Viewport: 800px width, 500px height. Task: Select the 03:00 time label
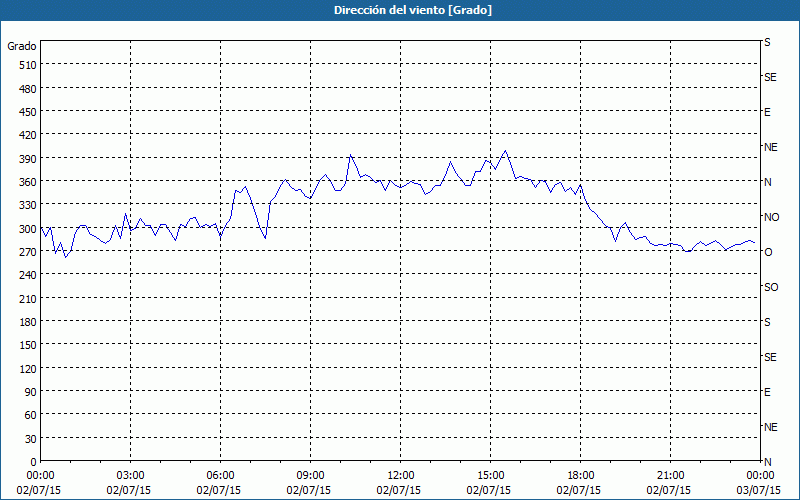point(131,475)
